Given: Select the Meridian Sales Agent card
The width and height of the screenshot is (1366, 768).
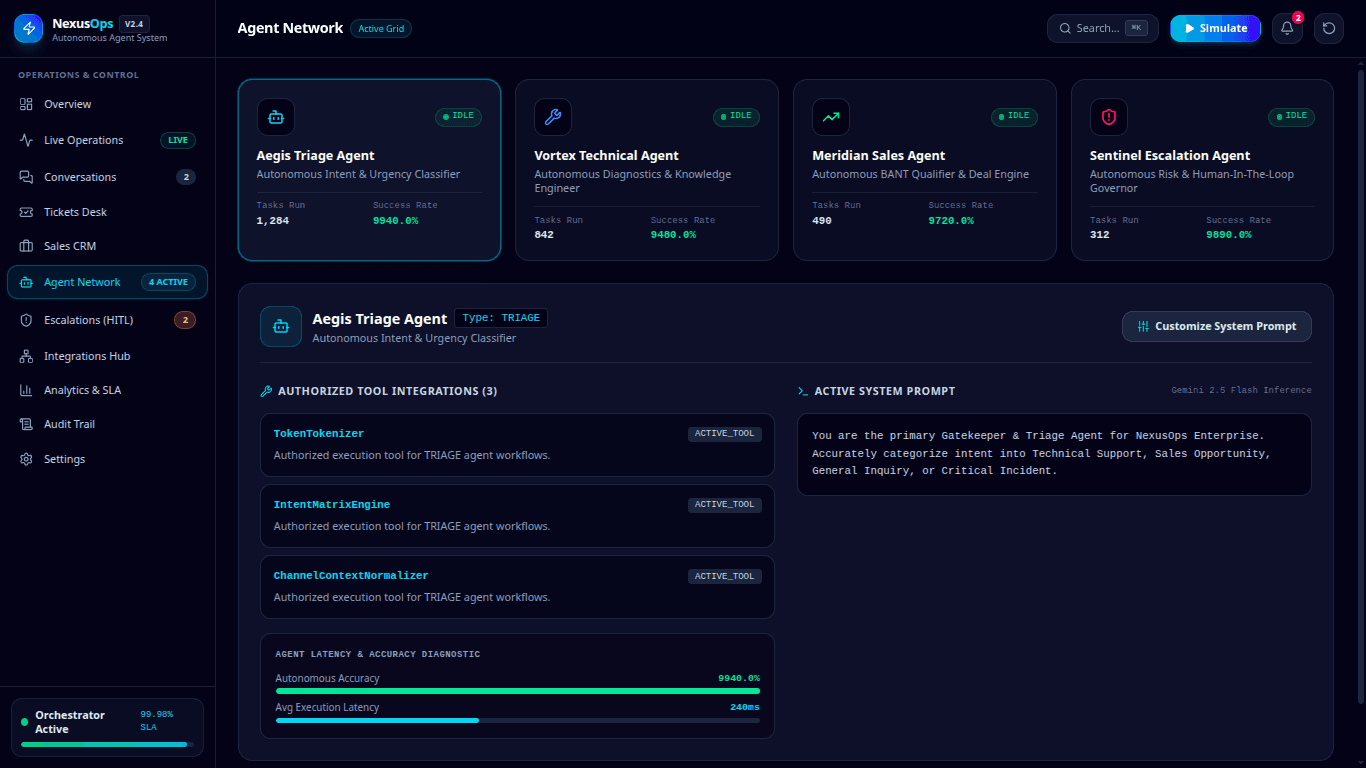Looking at the screenshot, I should (925, 170).
